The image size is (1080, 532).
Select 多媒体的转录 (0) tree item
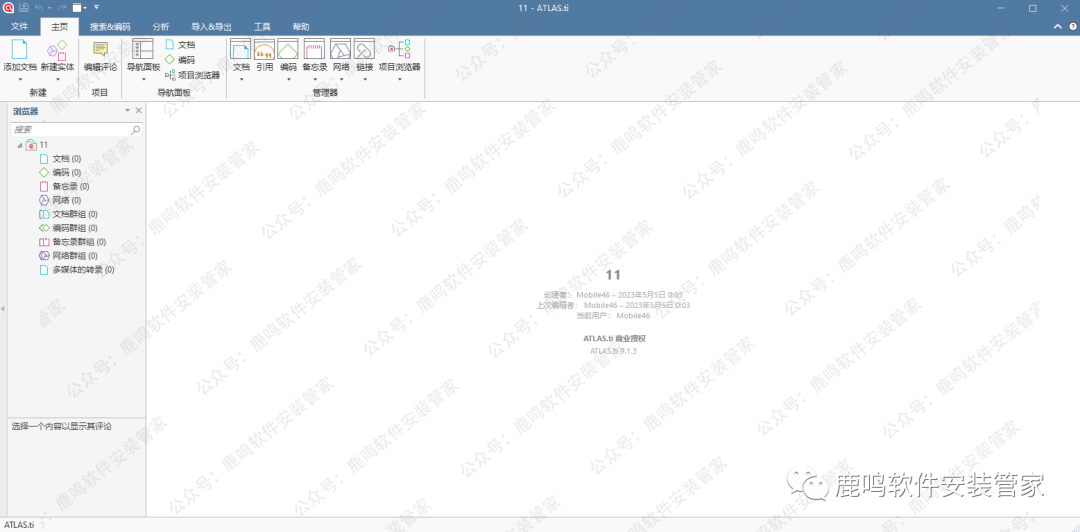82,270
